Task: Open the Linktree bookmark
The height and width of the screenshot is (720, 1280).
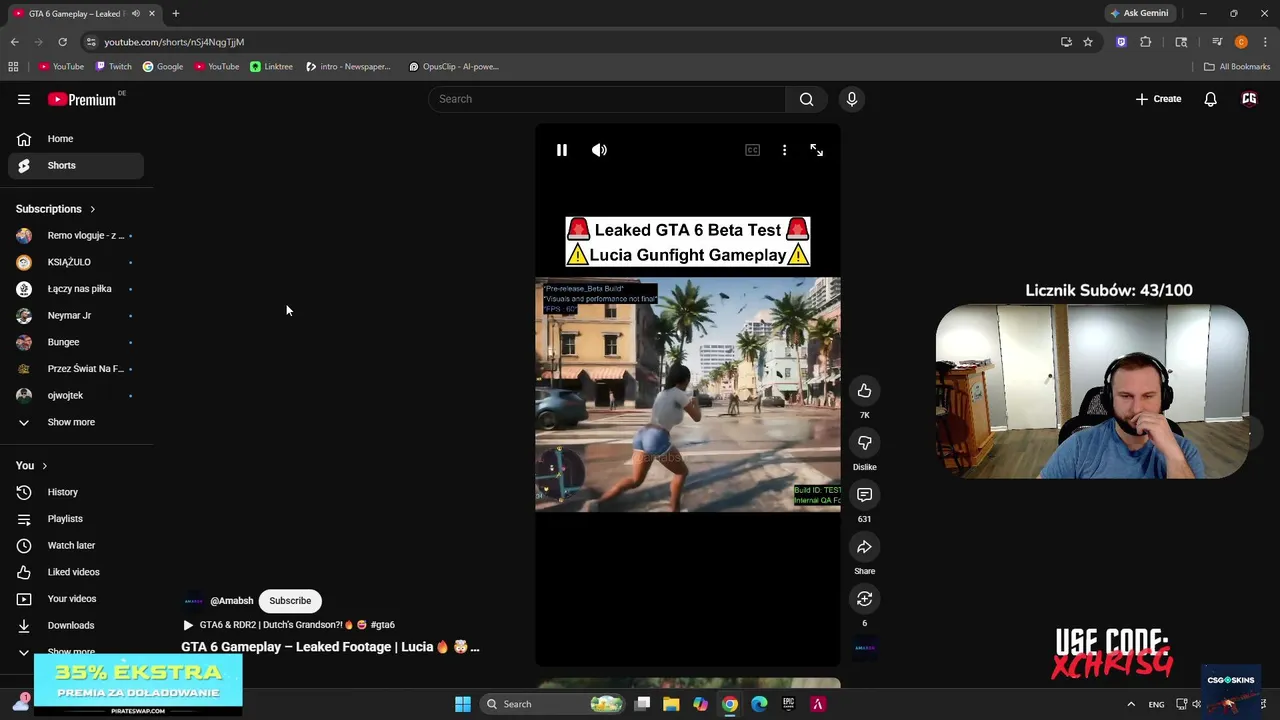Action: [271, 67]
